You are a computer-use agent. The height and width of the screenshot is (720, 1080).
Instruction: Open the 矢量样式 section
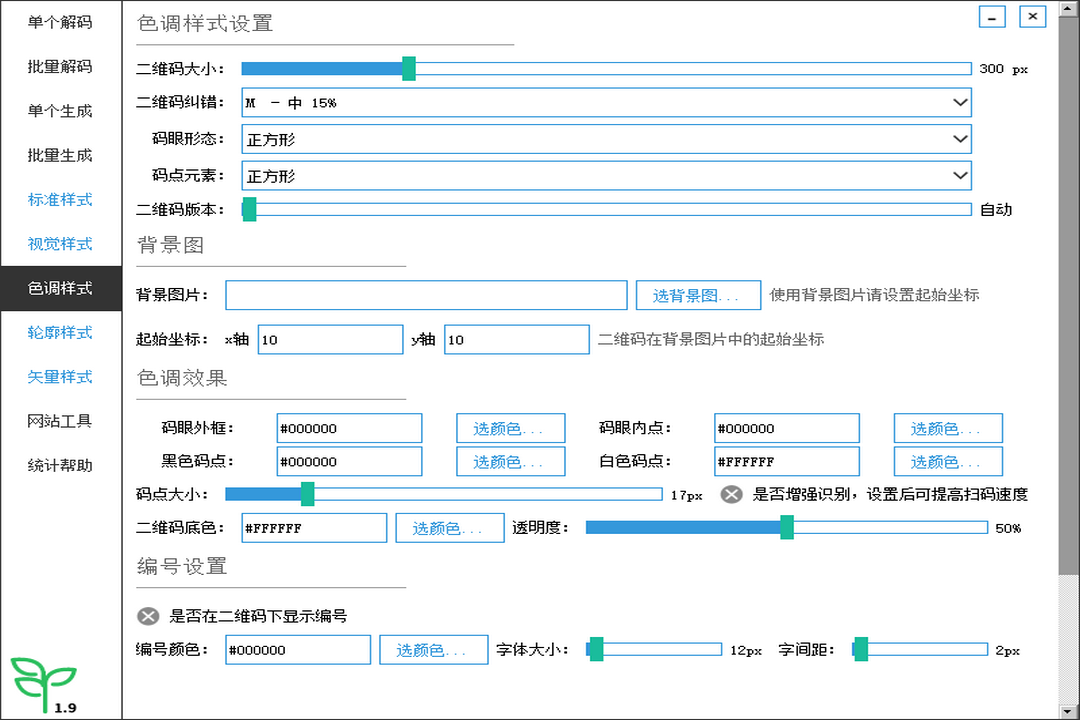tap(60, 377)
